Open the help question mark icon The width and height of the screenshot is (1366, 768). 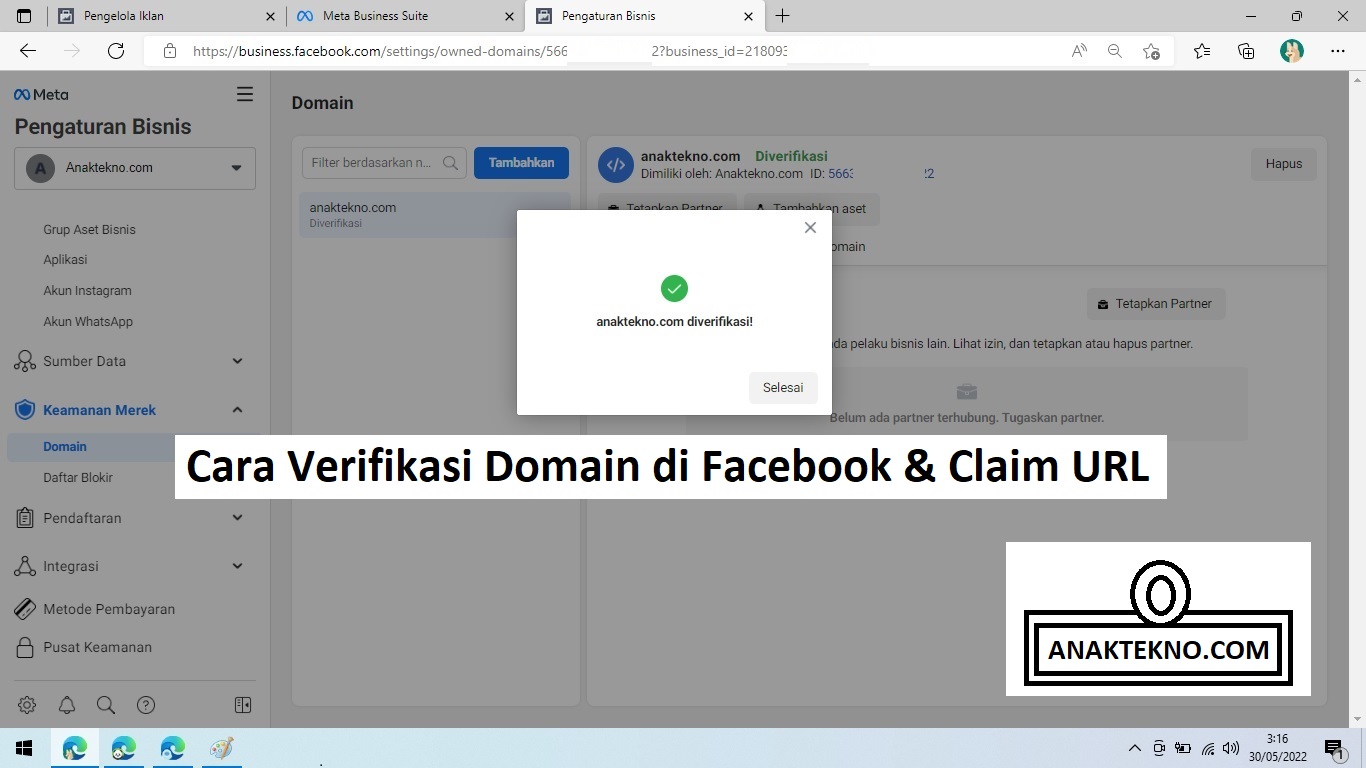[146, 705]
